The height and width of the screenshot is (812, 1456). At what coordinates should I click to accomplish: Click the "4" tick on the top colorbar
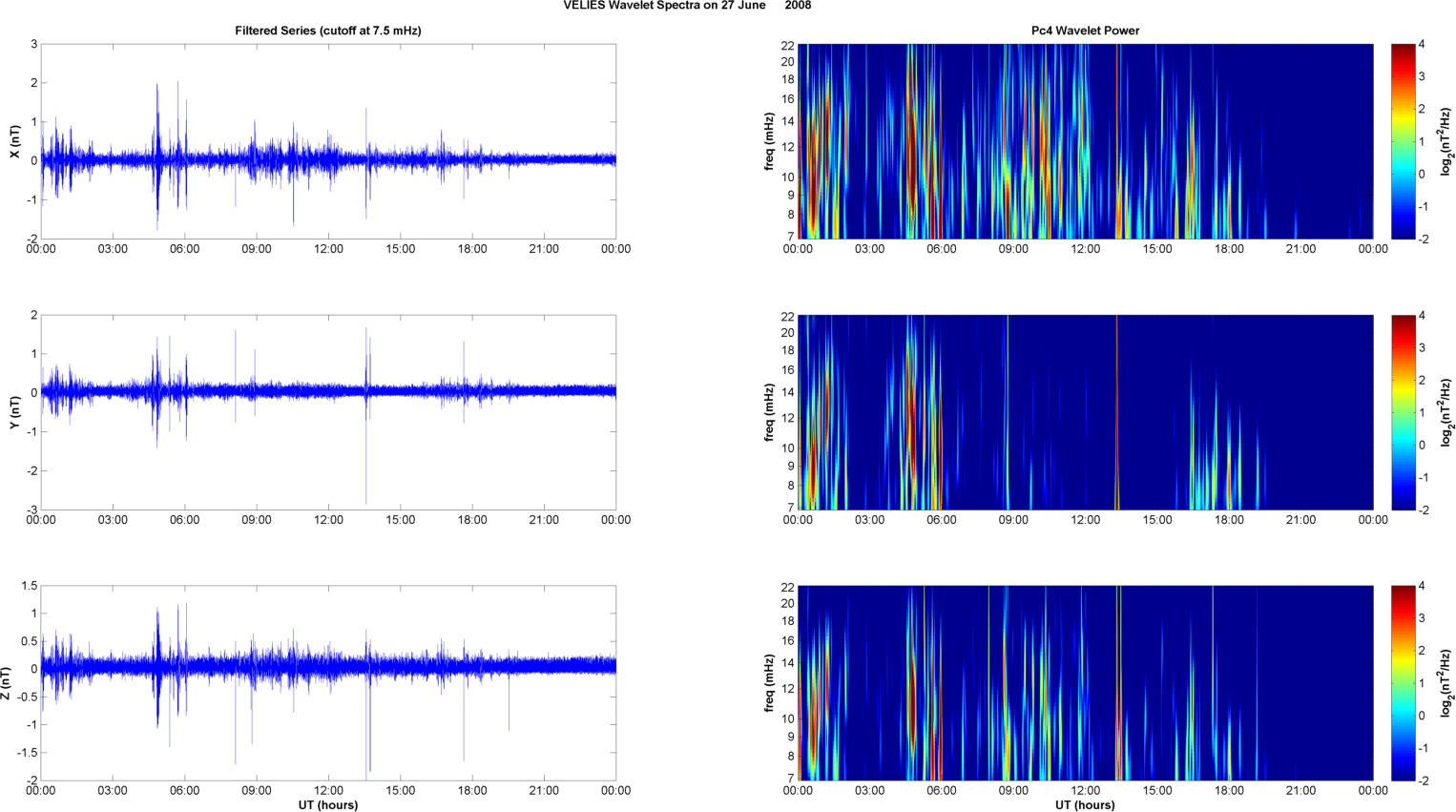click(x=1422, y=45)
